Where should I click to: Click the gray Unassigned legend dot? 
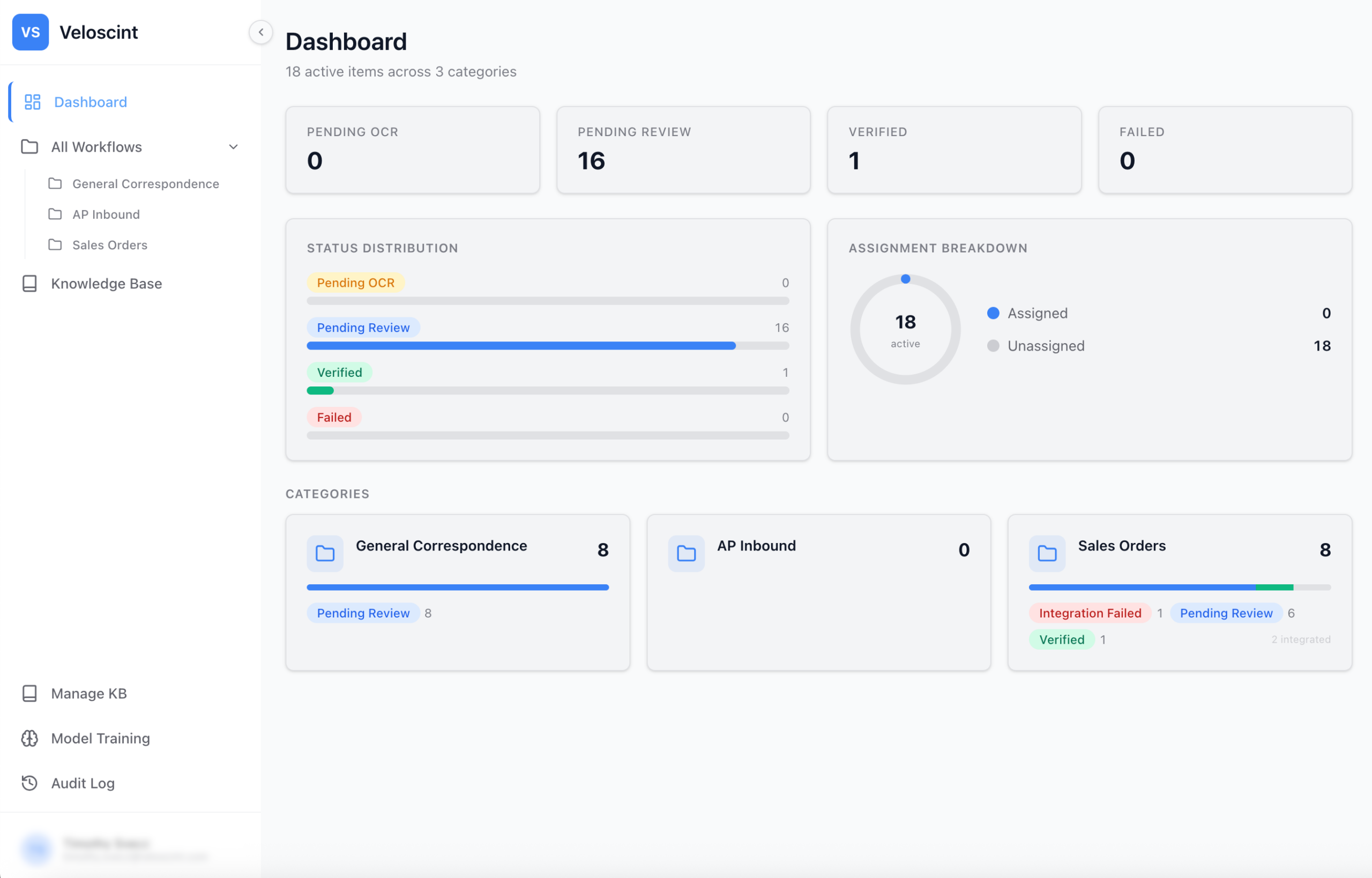993,346
